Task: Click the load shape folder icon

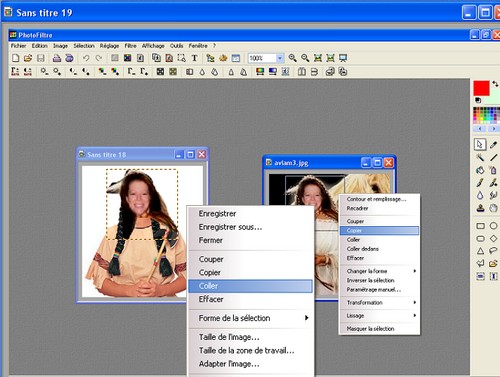Action: (493, 264)
